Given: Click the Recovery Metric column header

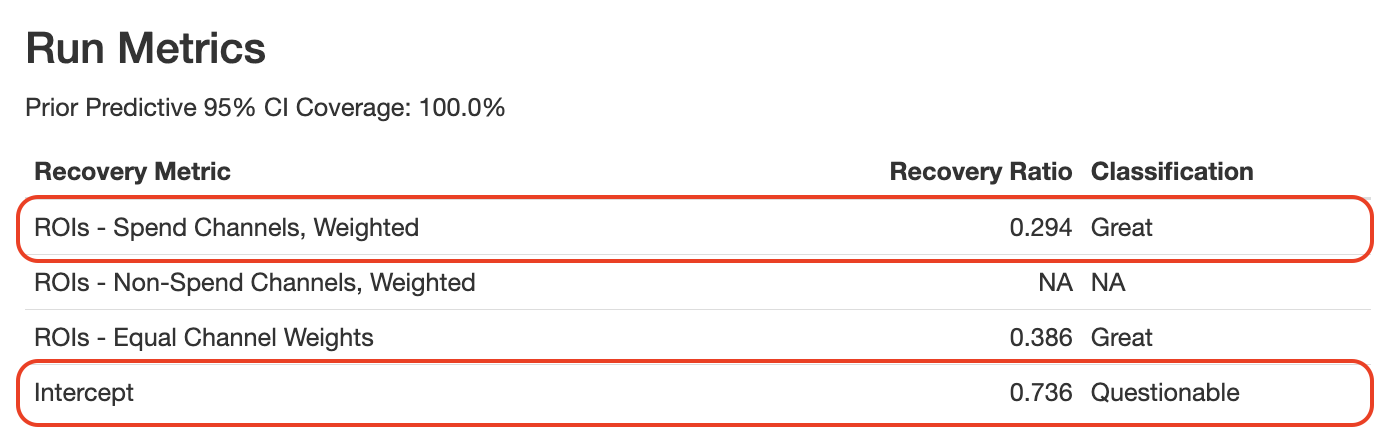Looking at the screenshot, I should pos(132,172).
